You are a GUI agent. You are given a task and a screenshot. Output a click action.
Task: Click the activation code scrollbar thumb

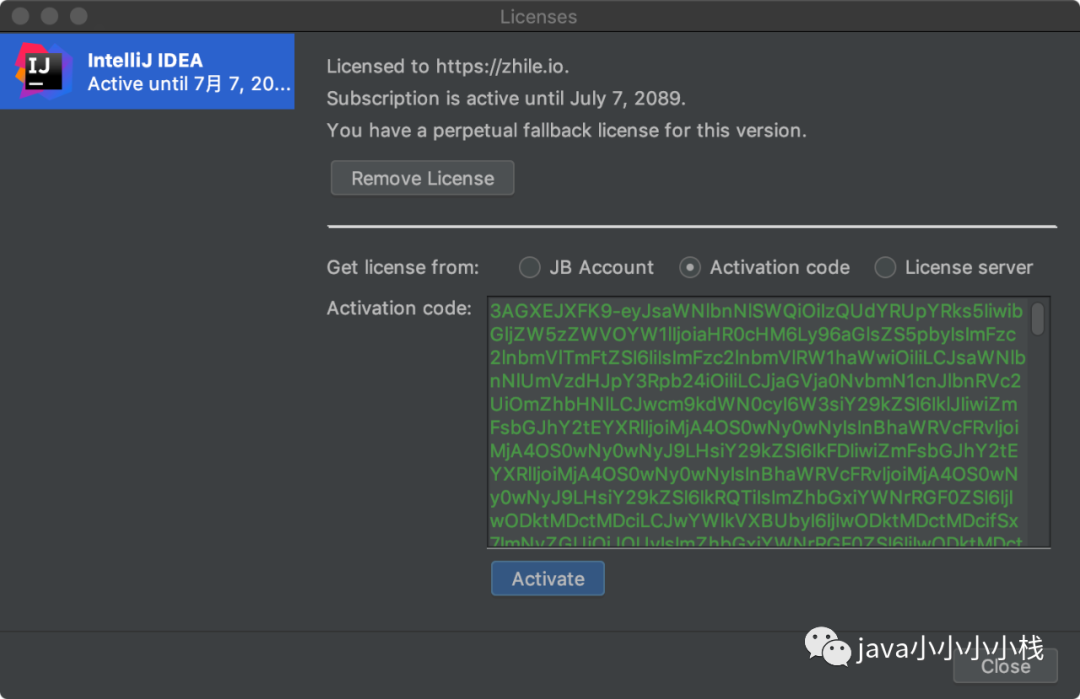1038,320
